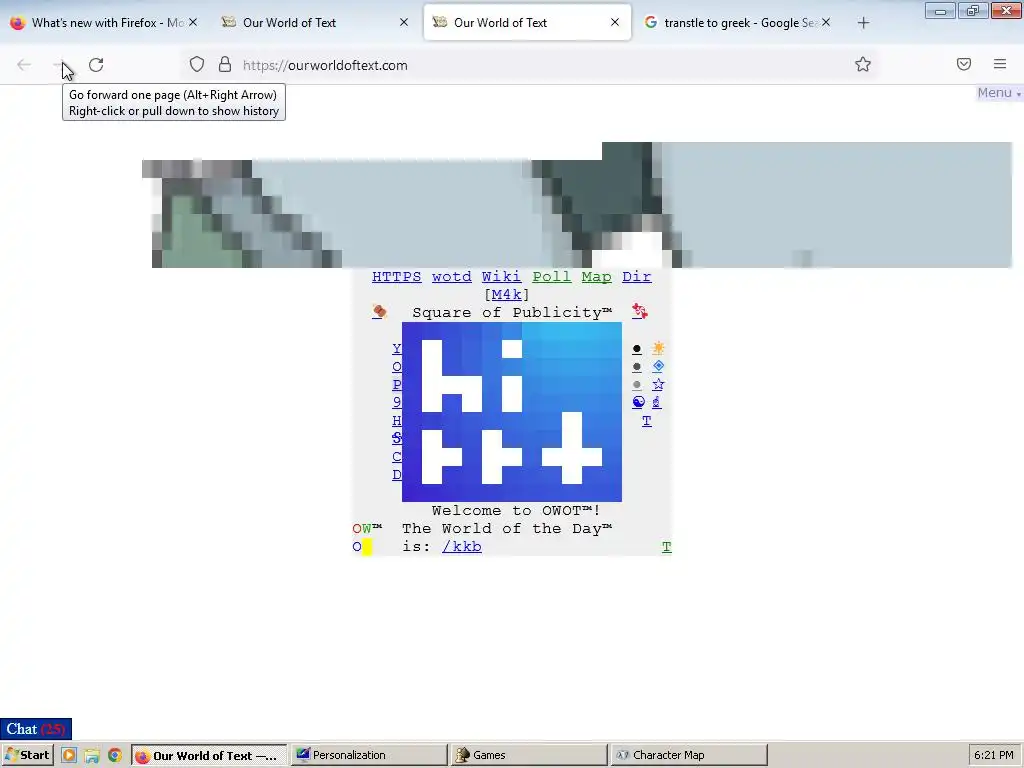Select Our World of Text taskbar button
This screenshot has height=768, width=1024.
209,755
